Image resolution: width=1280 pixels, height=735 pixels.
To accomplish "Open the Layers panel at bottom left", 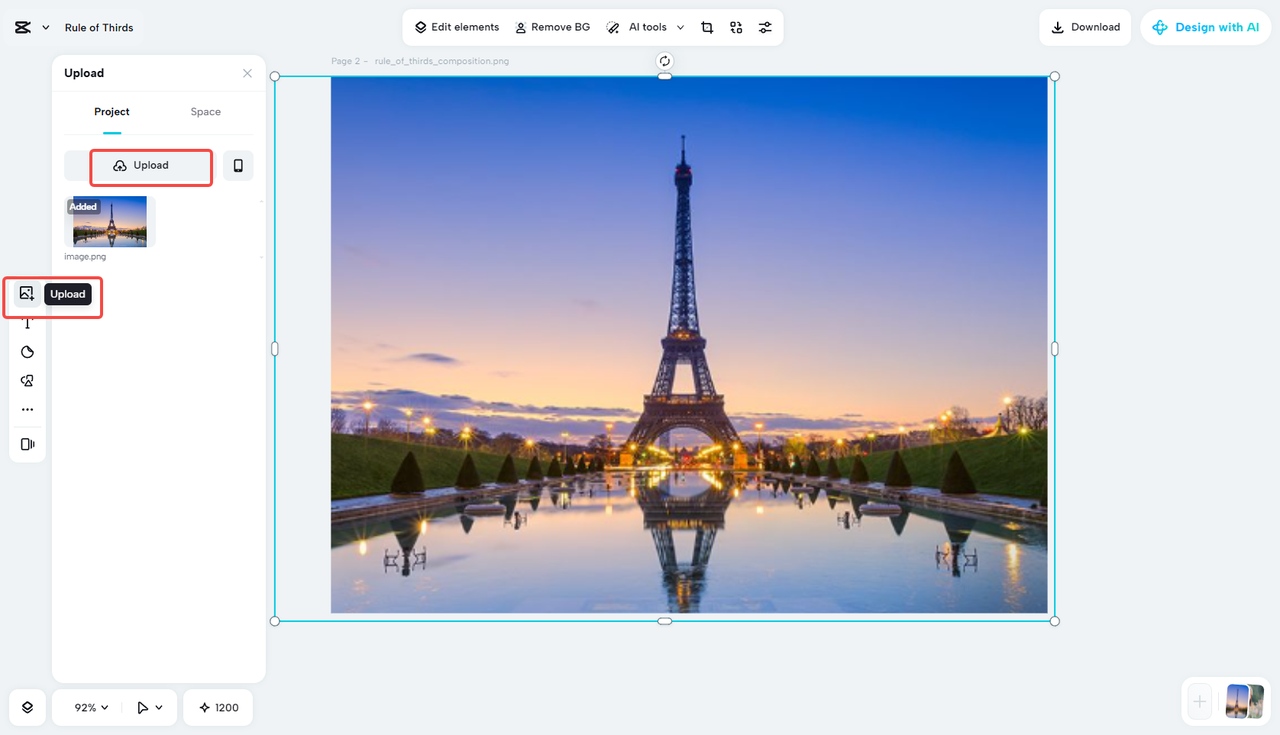I will pos(27,707).
